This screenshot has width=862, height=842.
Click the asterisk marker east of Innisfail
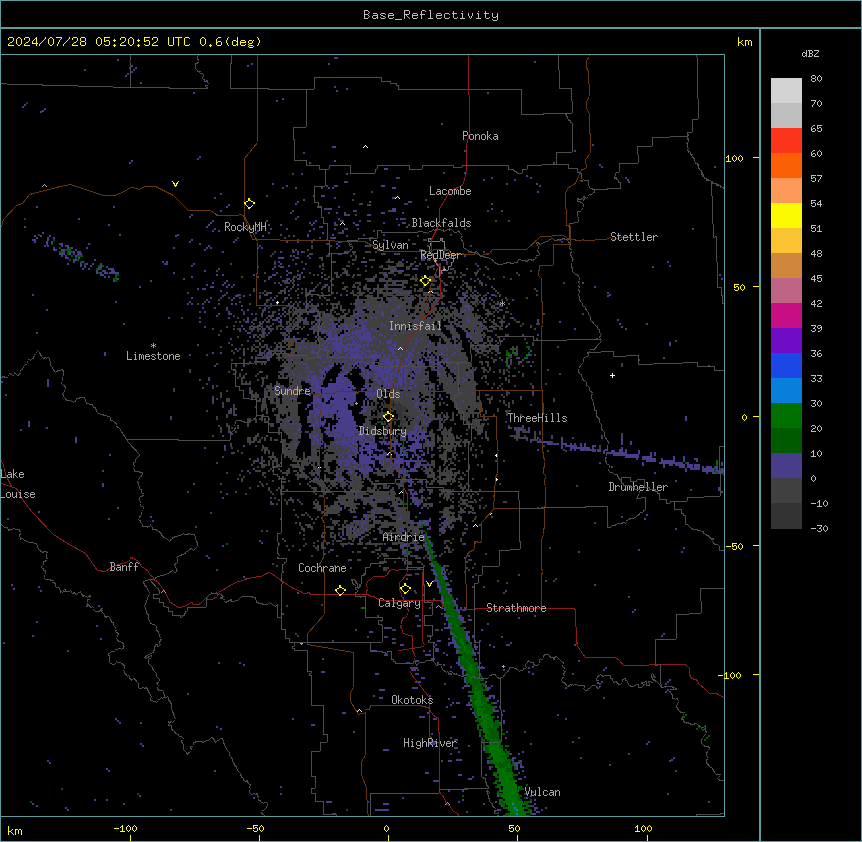tap(502, 303)
